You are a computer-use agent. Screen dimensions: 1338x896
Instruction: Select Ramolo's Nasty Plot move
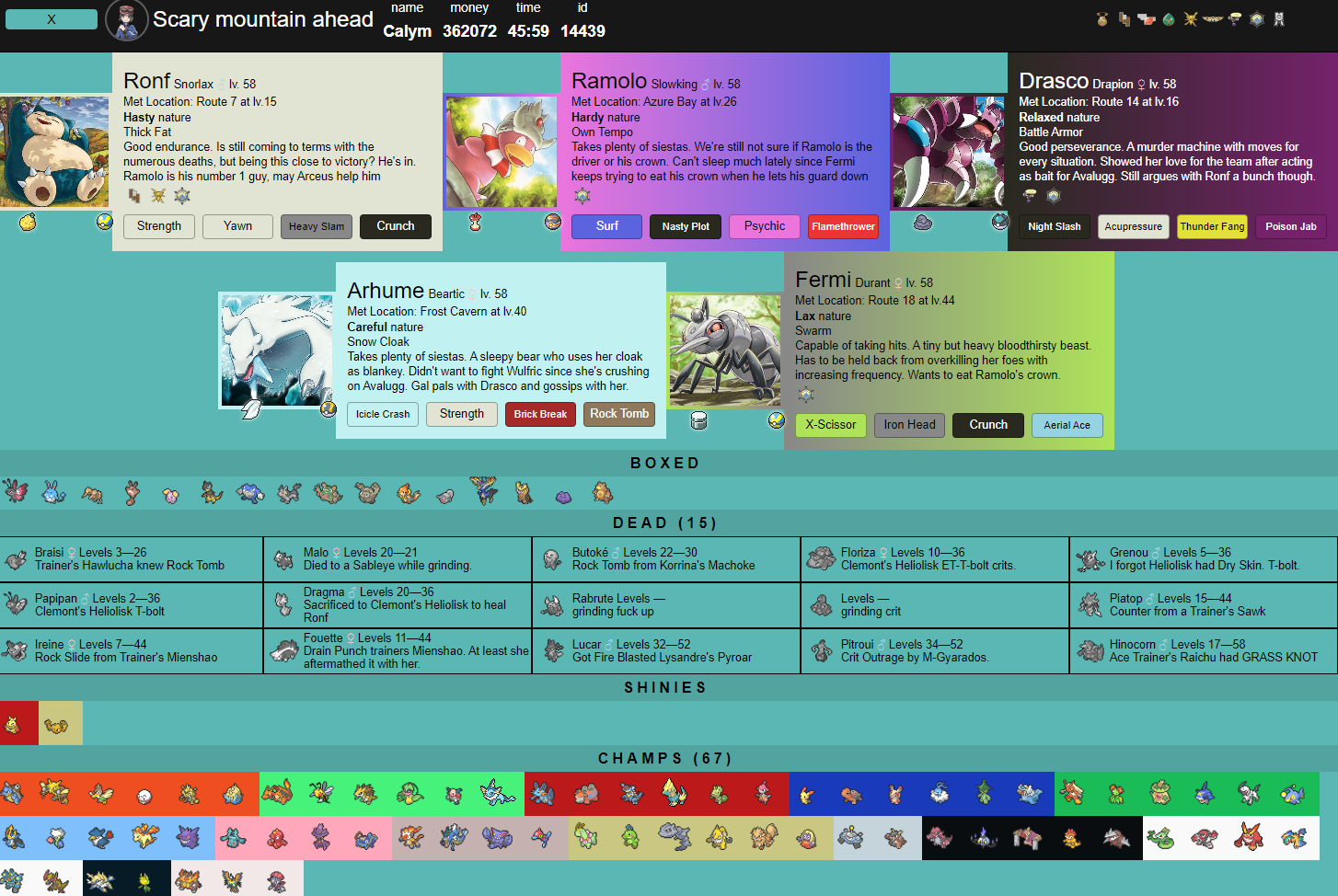pos(686,226)
